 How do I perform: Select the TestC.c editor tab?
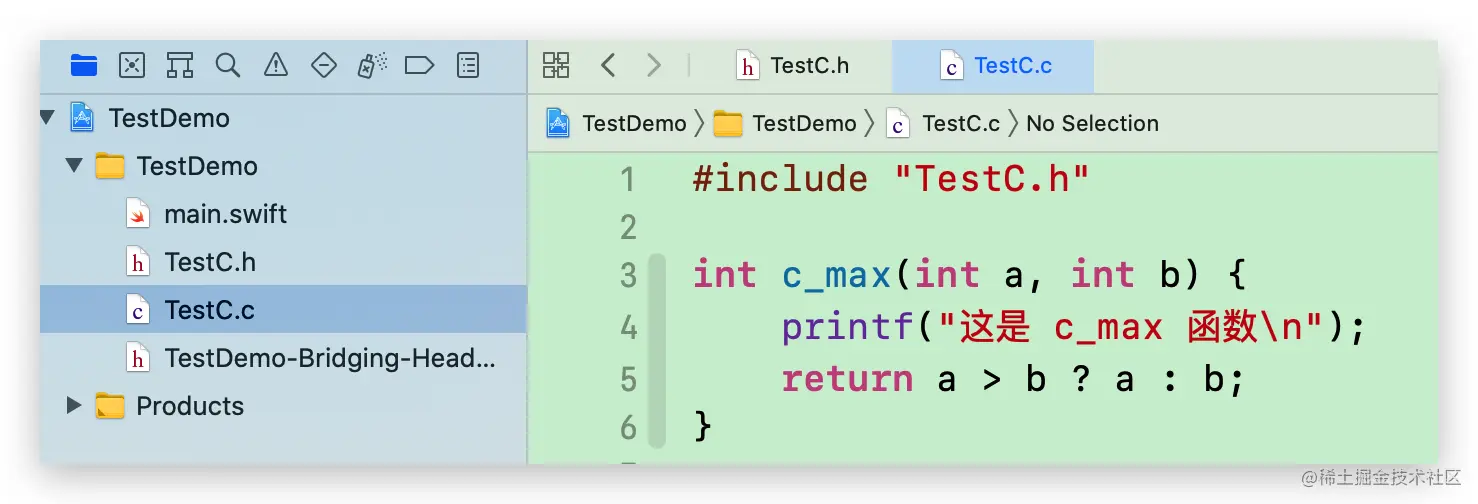[x=993, y=66]
